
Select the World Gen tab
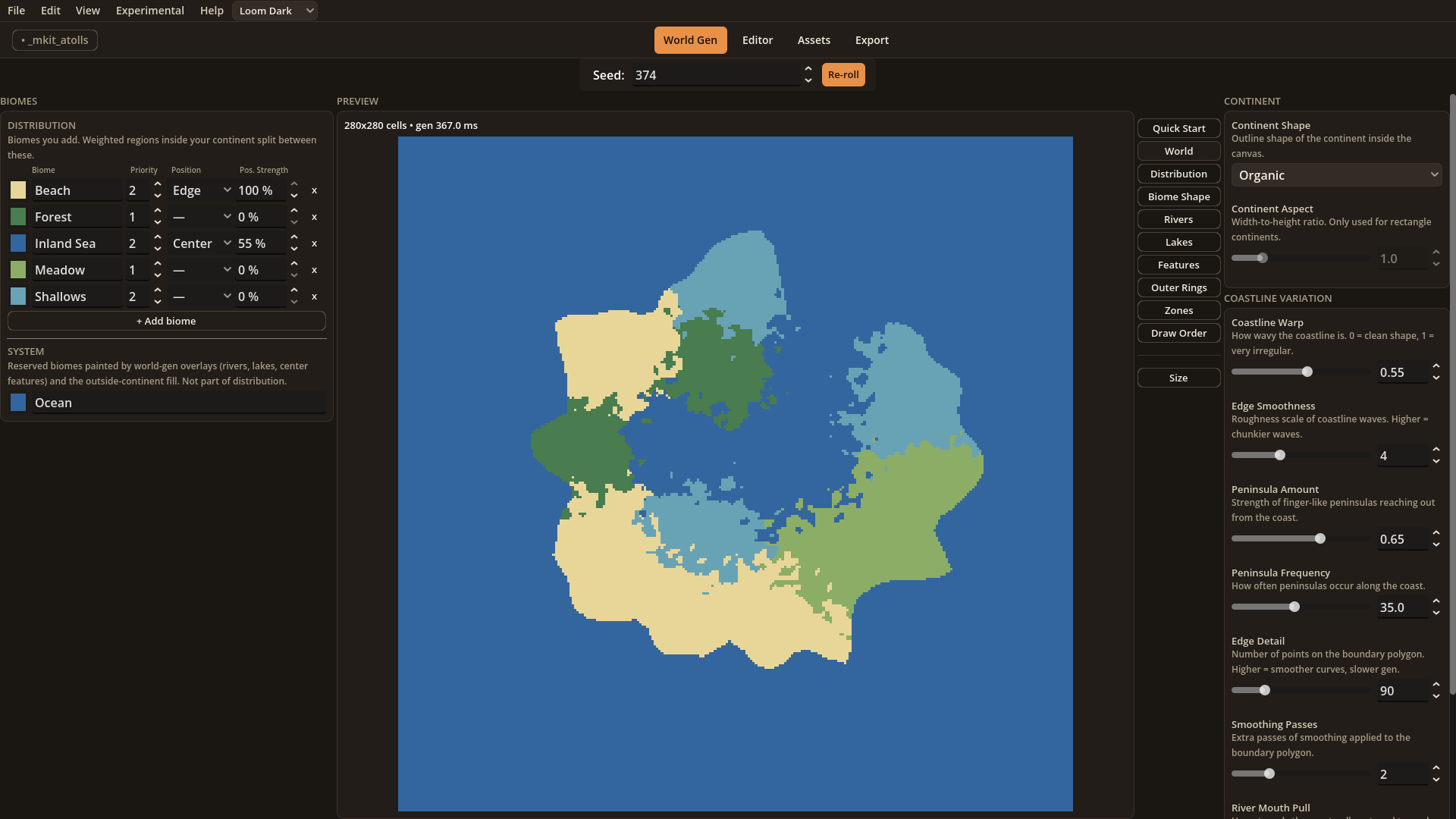690,40
